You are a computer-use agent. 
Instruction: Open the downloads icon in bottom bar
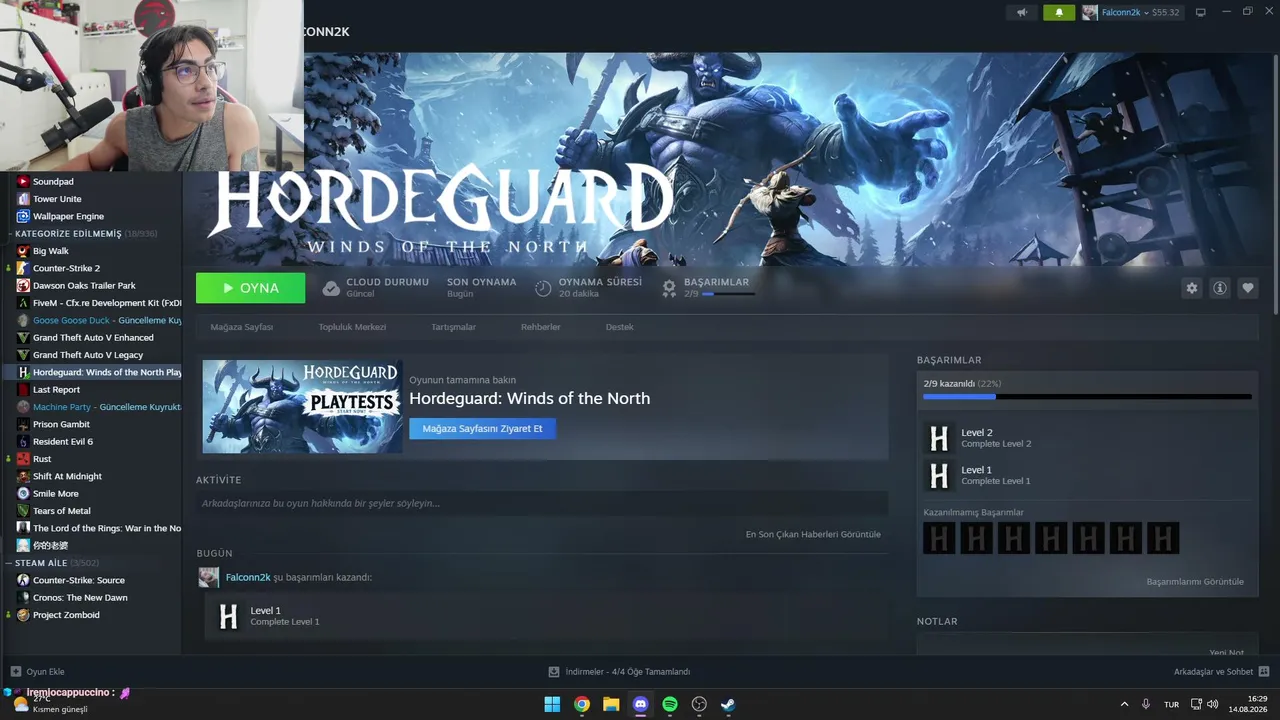554,672
